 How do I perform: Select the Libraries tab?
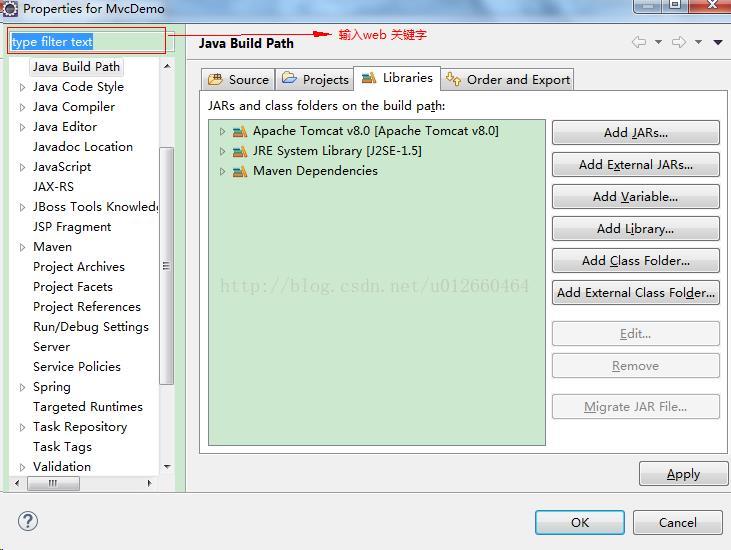click(397, 78)
